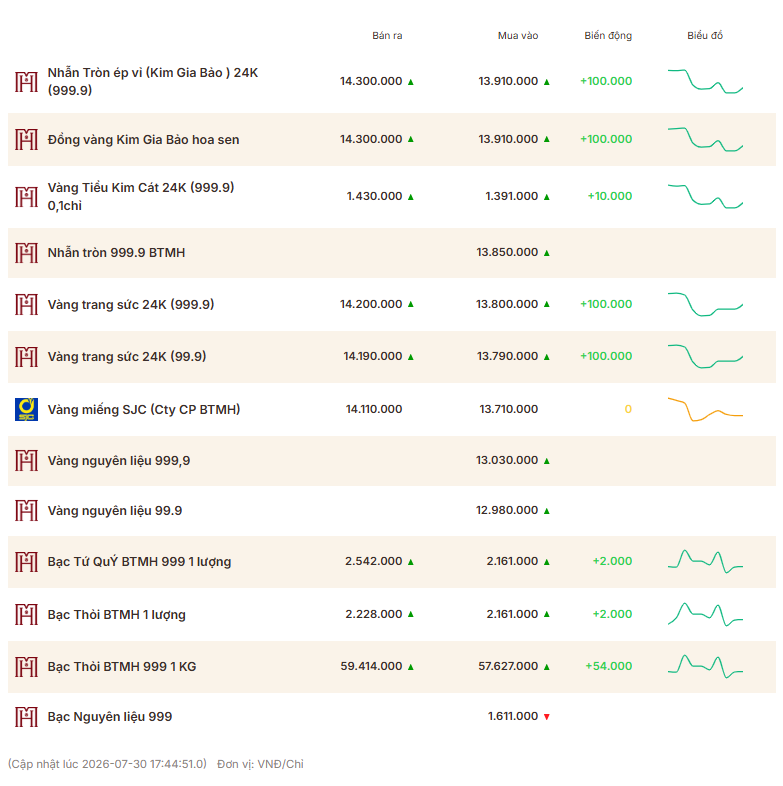Image resolution: width=783 pixels, height=786 pixels.
Task: Open trend chart for Bạc Thỏi 999 1 KG
Action: 705,666
